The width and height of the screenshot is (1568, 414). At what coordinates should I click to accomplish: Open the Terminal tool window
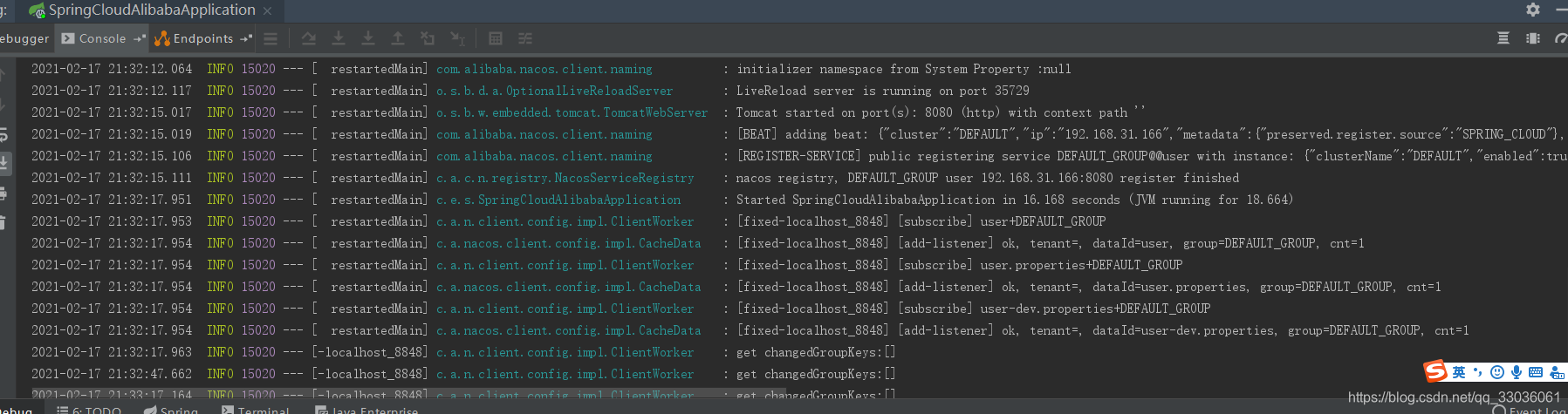tap(256, 410)
